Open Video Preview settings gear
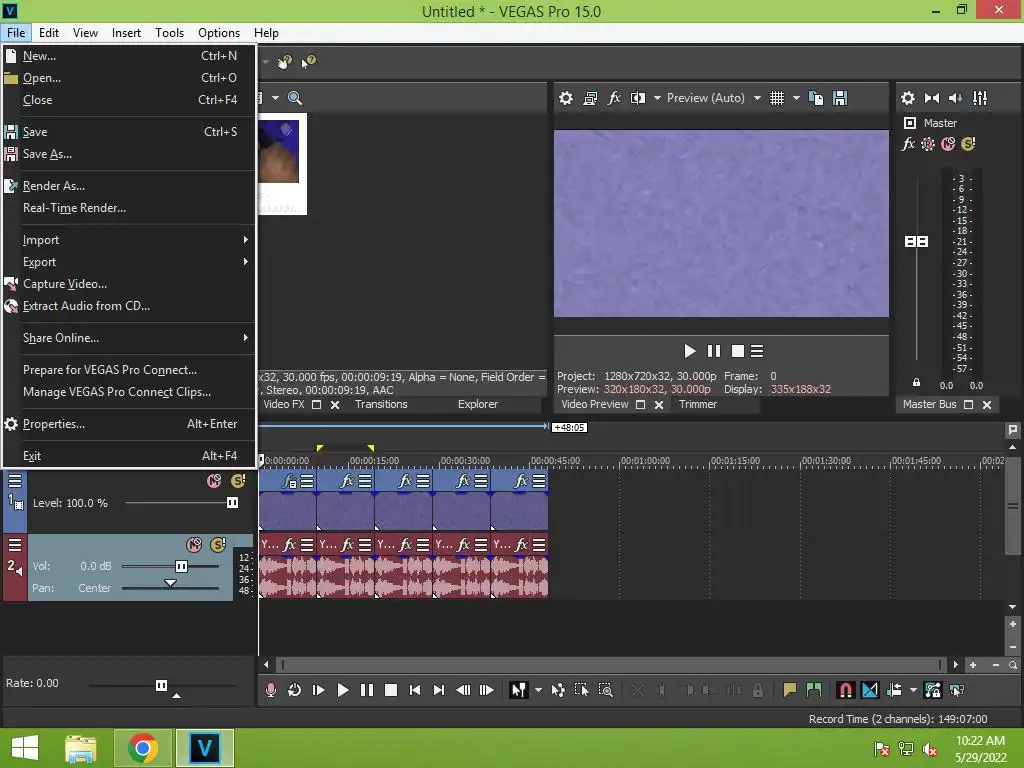 (566, 98)
